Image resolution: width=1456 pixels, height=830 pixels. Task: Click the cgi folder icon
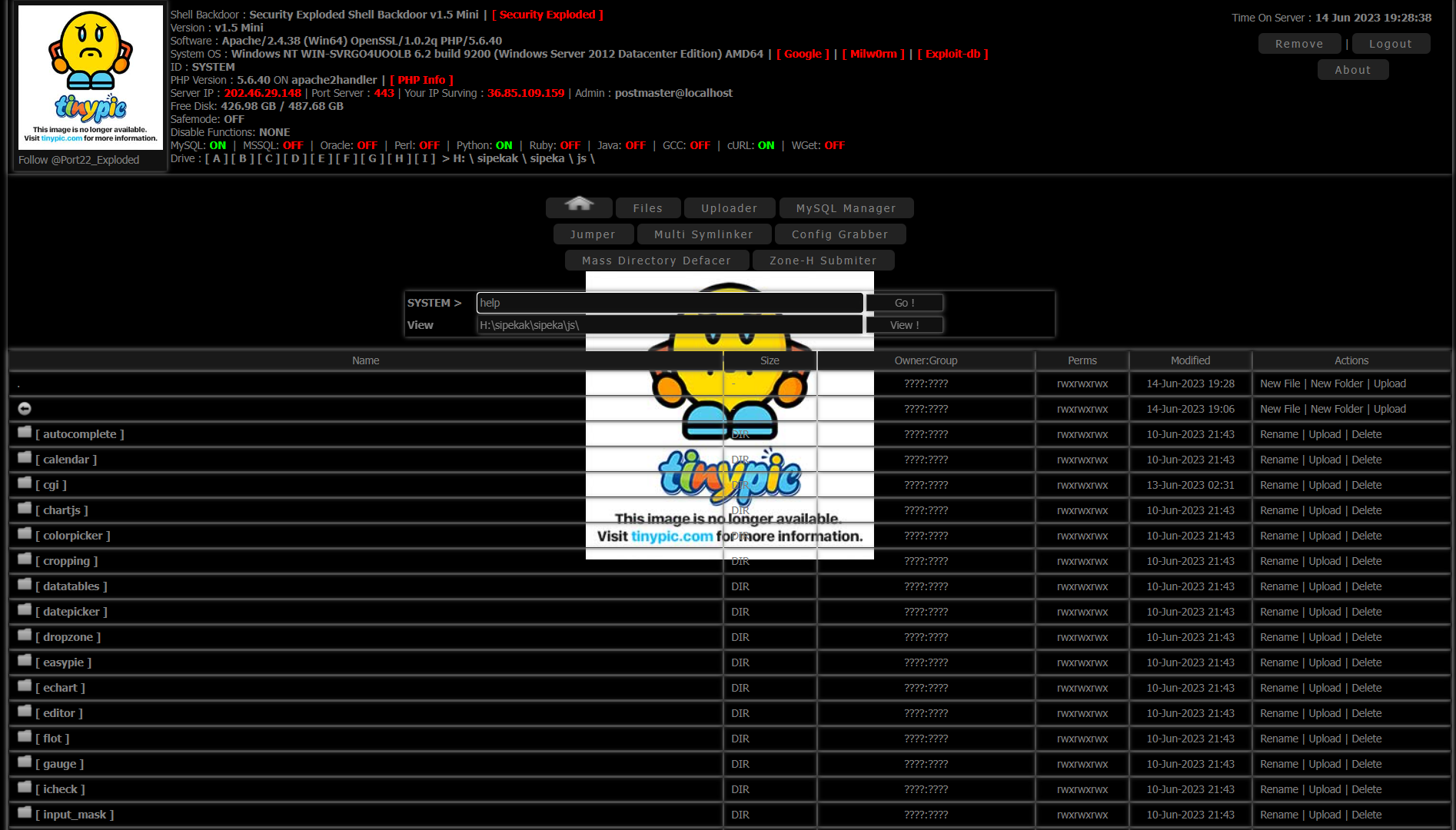(25, 483)
